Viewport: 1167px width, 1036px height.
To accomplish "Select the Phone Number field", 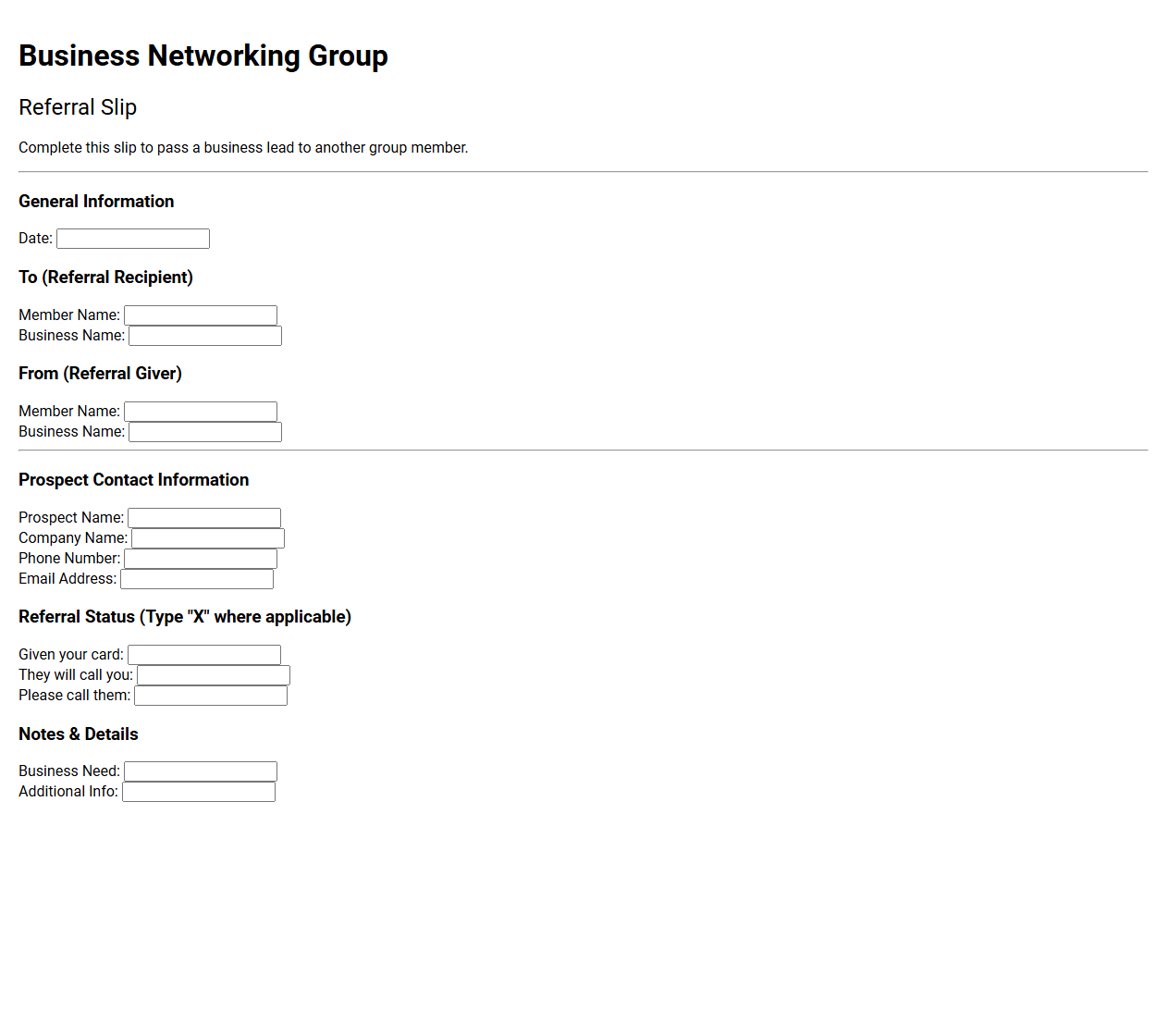I will (201, 559).
